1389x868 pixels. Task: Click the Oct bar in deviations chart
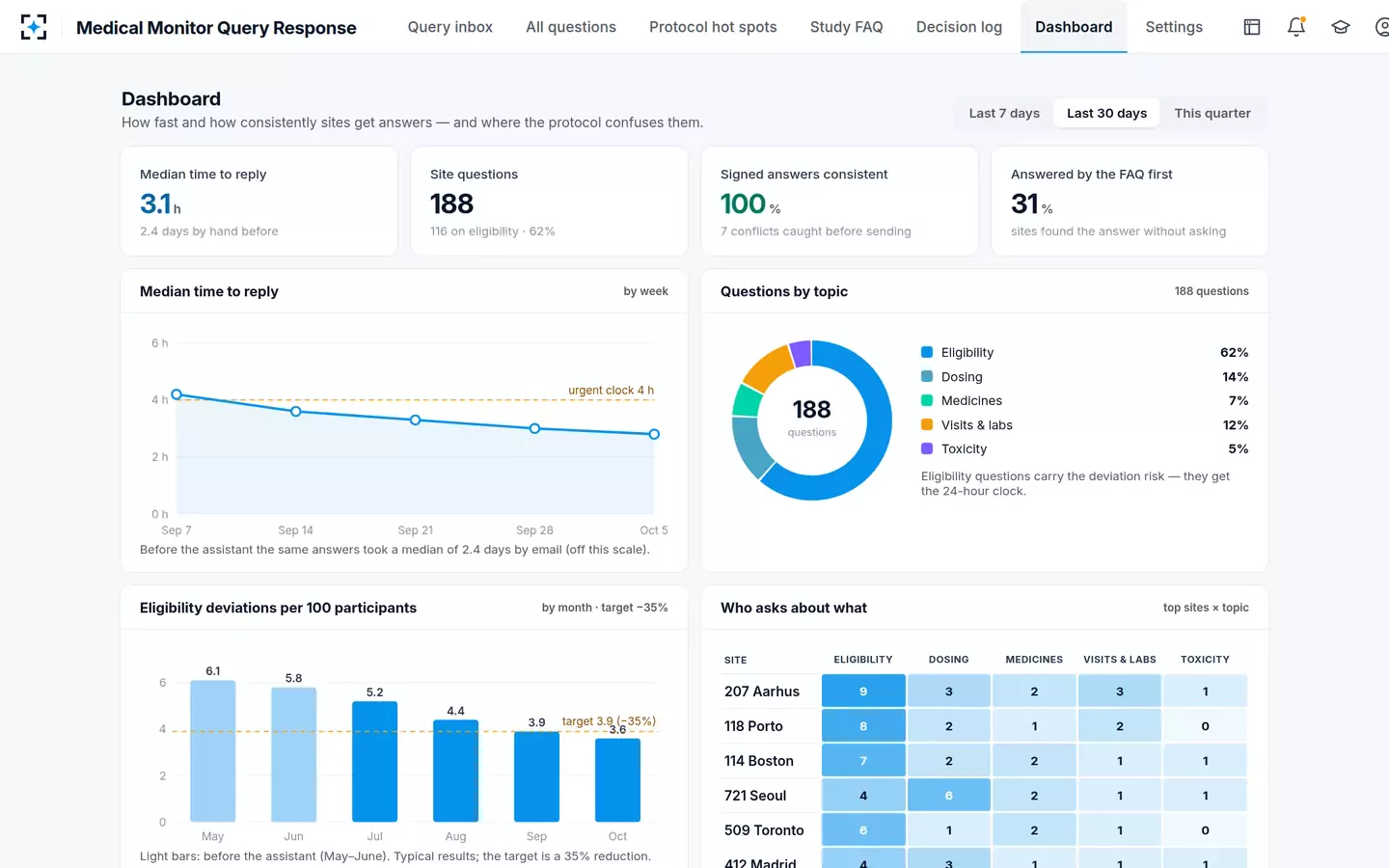pyautogui.click(x=618, y=780)
